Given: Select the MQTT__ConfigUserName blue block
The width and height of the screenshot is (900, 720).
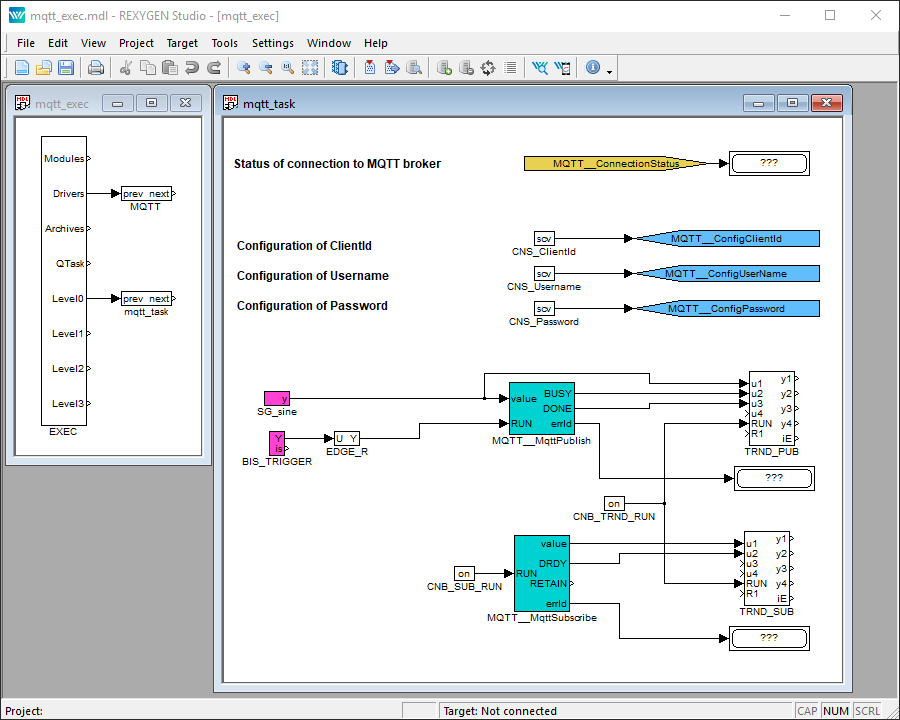Looking at the screenshot, I should click(x=728, y=273).
